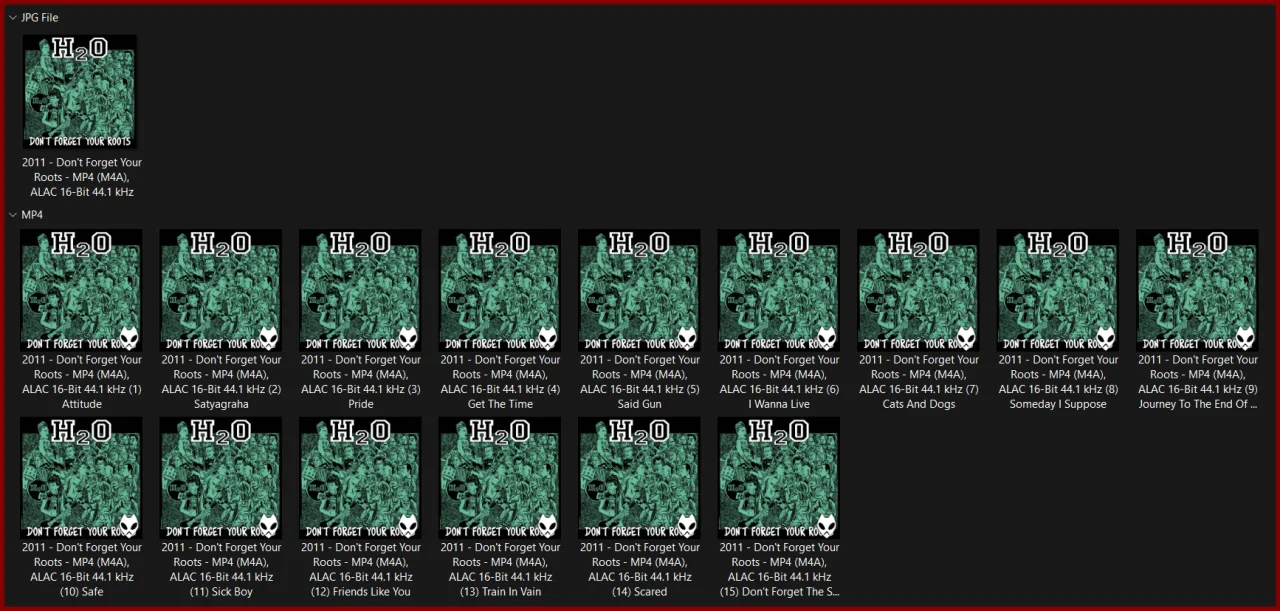Select the (11) Sick Boy thumbnail
Image resolution: width=1280 pixels, height=611 pixels.
coord(221,478)
